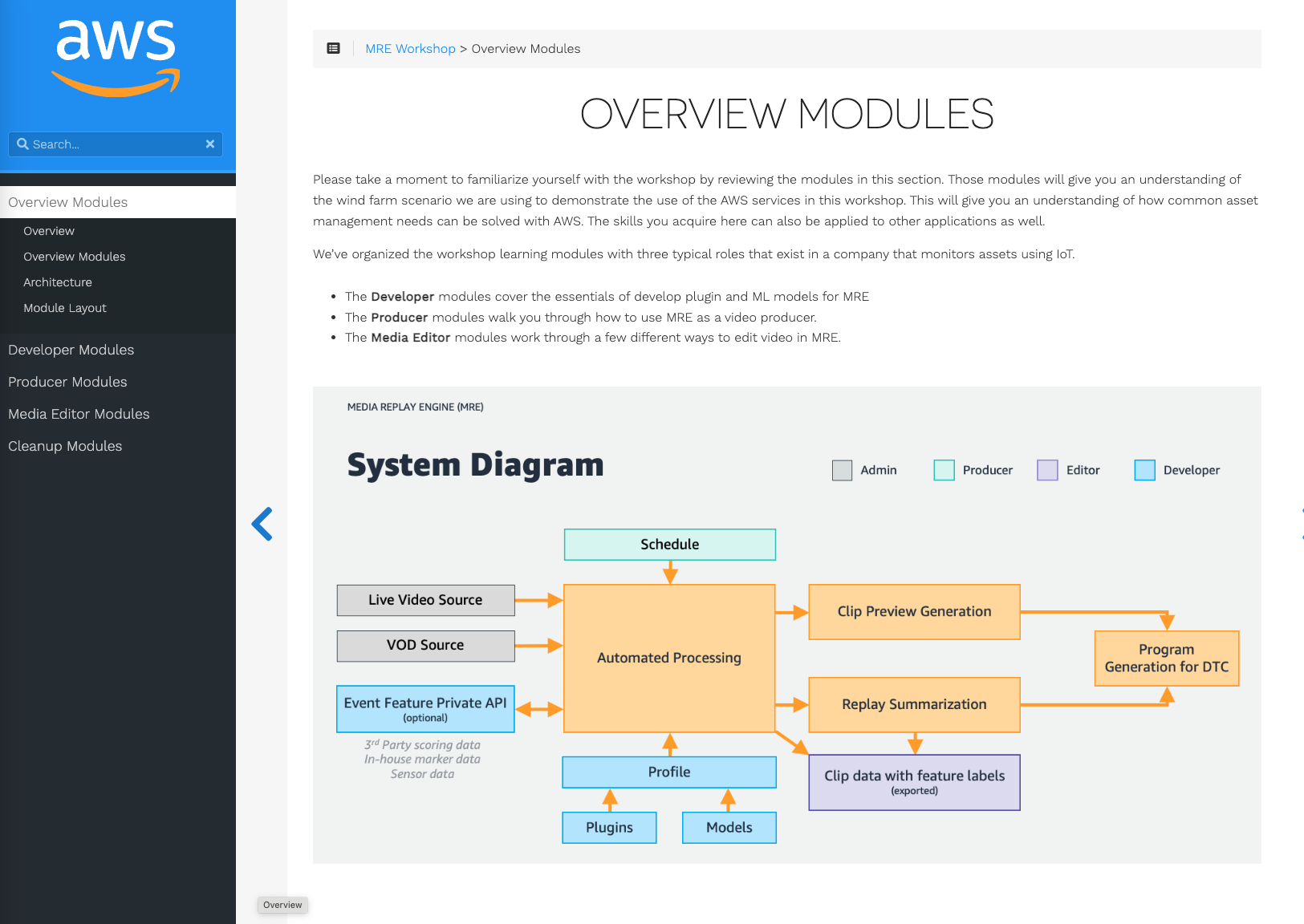Click the Clip Preview Generation box
This screenshot has width=1304, height=924.
914,612
